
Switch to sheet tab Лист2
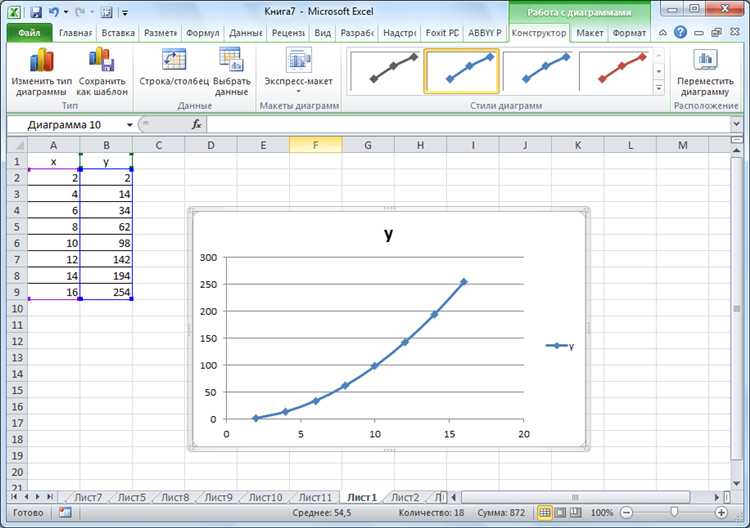[405, 497]
